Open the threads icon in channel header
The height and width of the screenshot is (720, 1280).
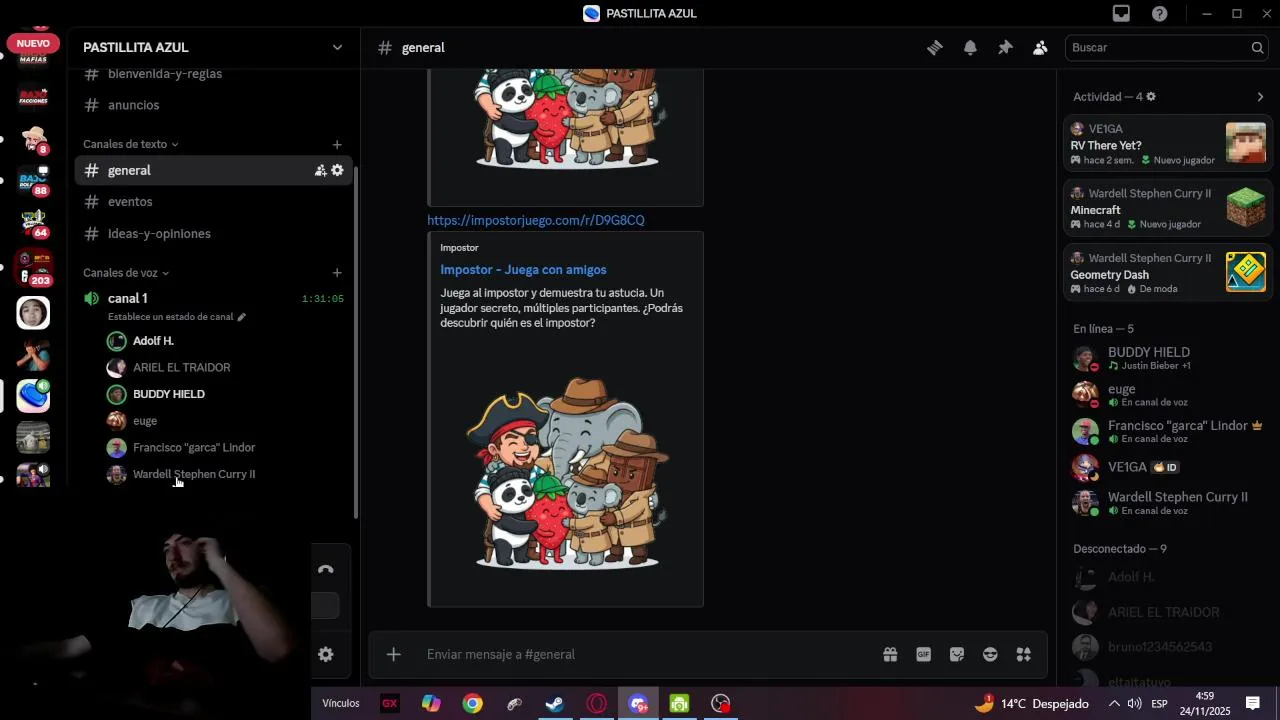[935, 47]
